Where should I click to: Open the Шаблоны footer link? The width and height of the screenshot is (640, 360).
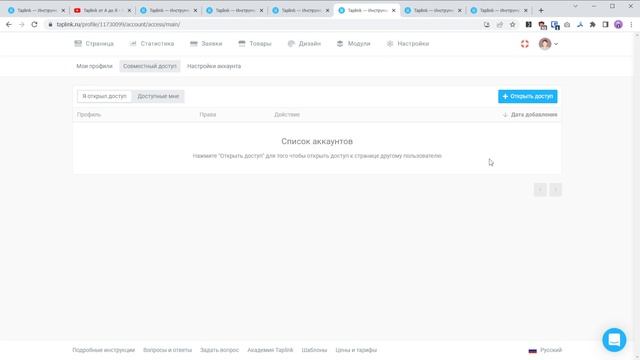314,350
